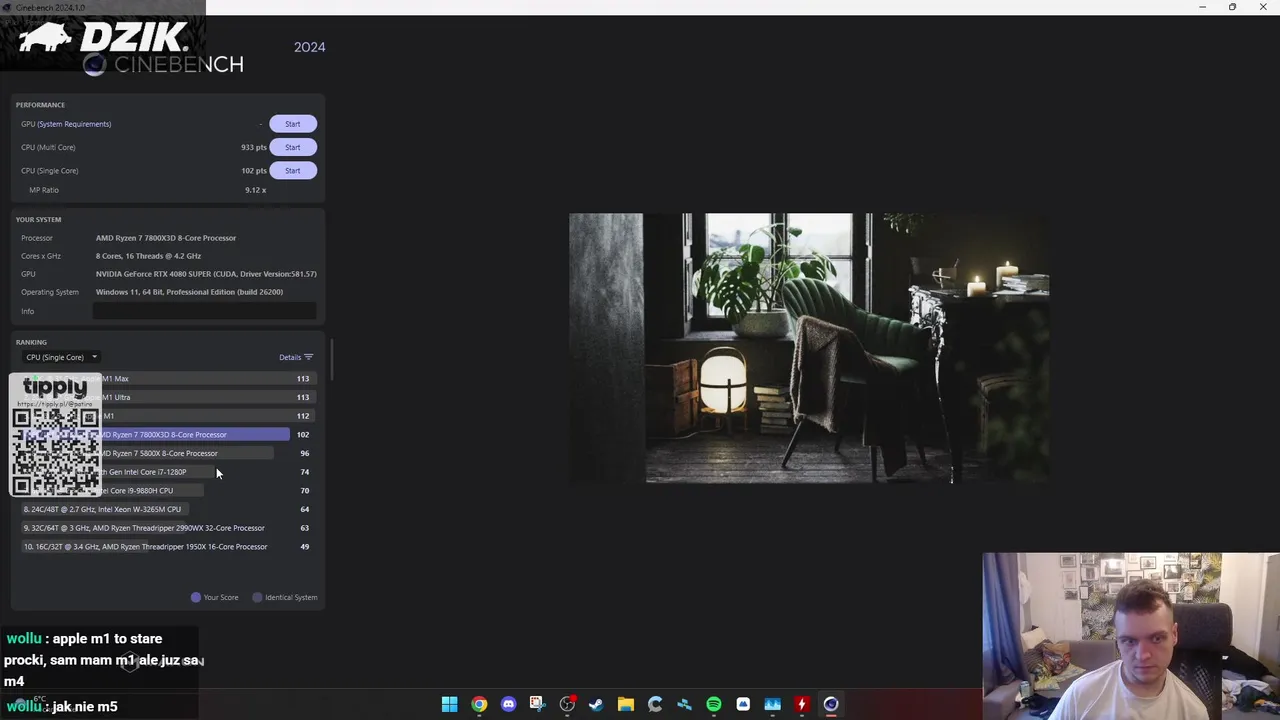This screenshot has height=720, width=1280.
Task: Click the AMD Ryzen 7 7800X3D processor text
Action: [x=166, y=238]
